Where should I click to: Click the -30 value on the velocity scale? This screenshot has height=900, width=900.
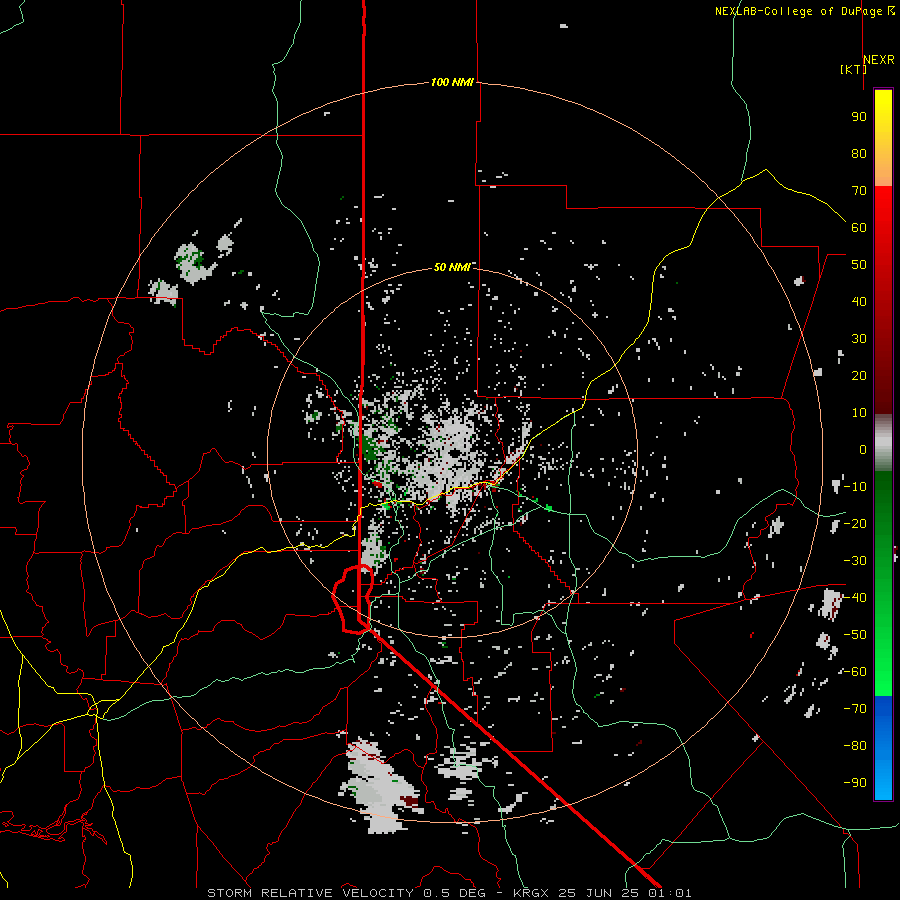coord(855,561)
